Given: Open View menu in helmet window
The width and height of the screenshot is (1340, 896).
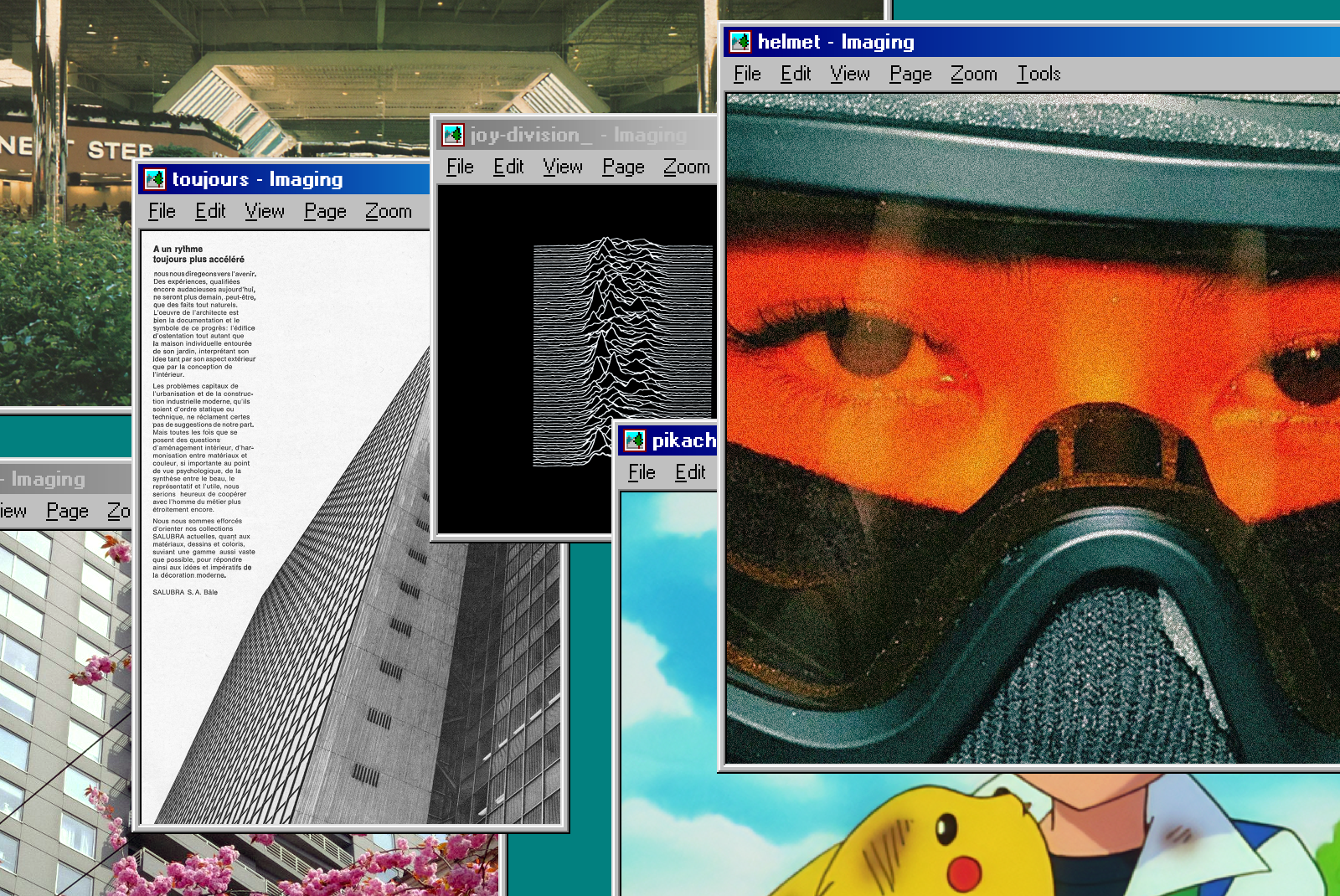Looking at the screenshot, I should pyautogui.click(x=850, y=74).
